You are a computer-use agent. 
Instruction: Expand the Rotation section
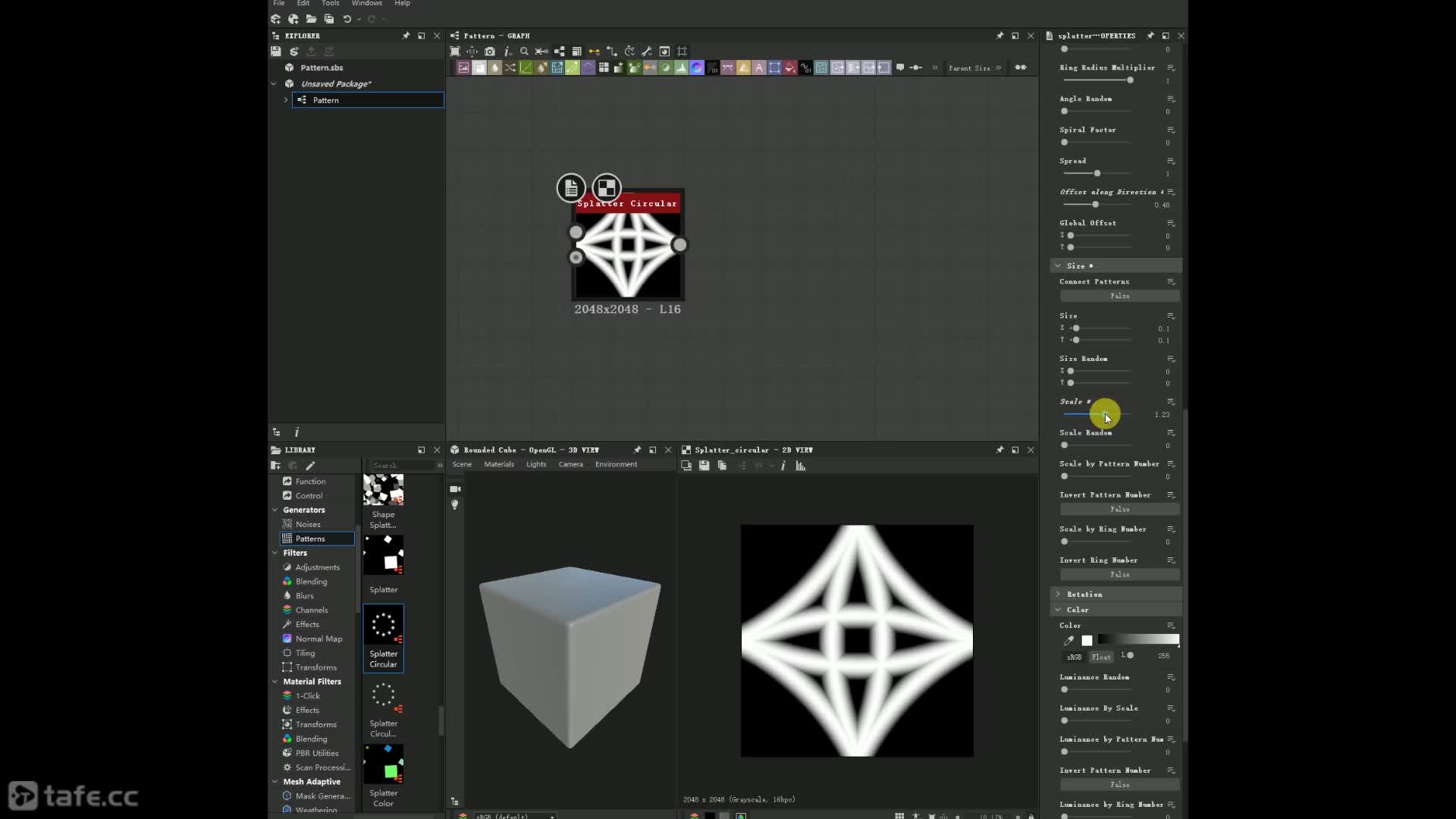click(x=1116, y=595)
